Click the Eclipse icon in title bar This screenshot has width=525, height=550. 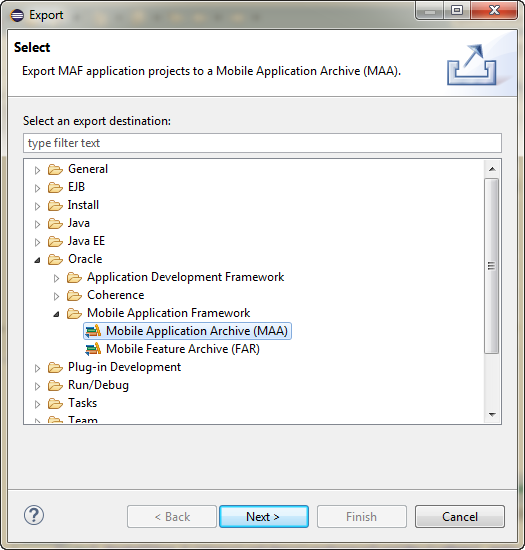click(17, 15)
